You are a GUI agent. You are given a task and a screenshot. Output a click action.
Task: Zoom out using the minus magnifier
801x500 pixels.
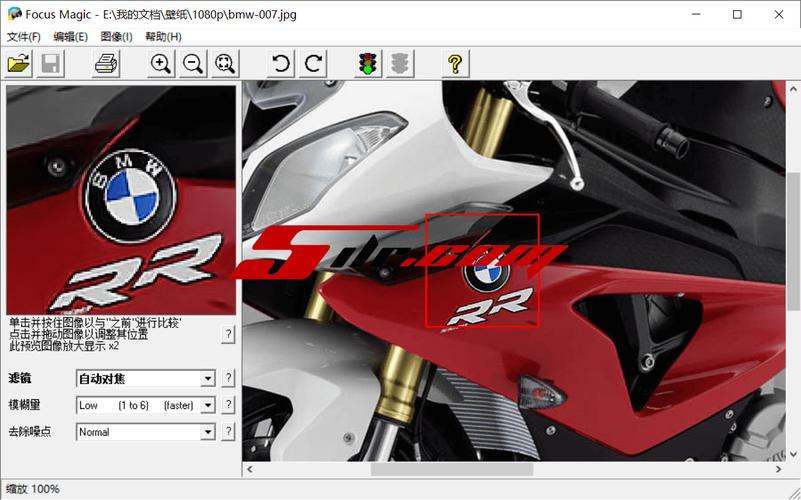coord(193,64)
